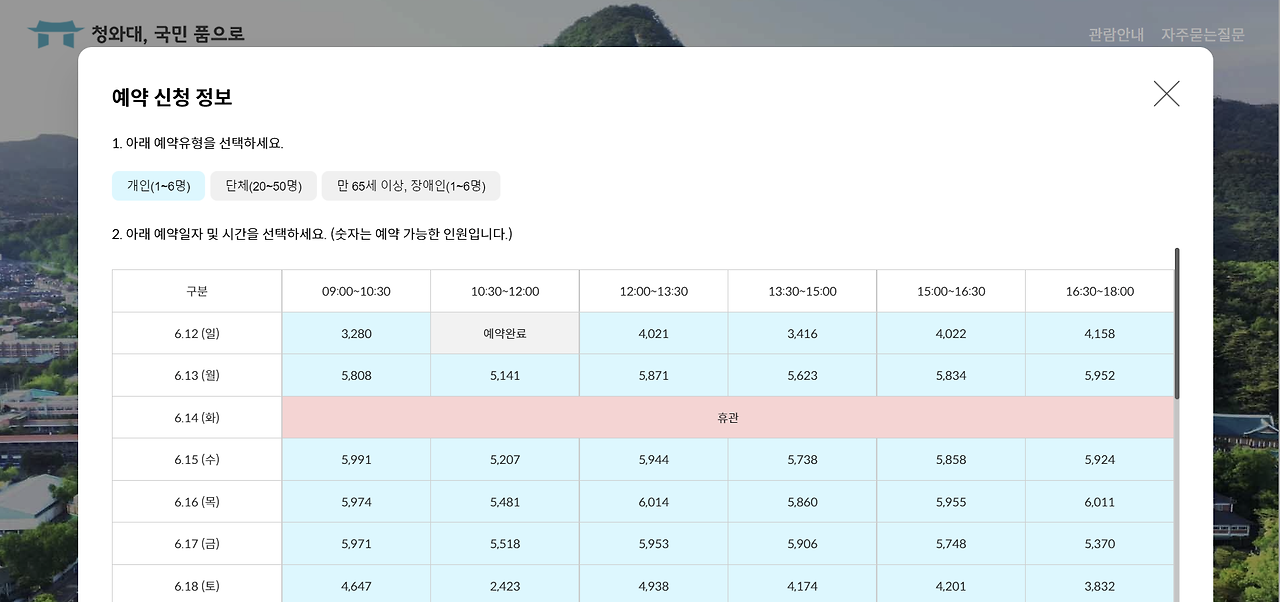This screenshot has width=1280, height=602.
Task: Pick the 6.12 slot showing 4,021
Action: click(653, 333)
